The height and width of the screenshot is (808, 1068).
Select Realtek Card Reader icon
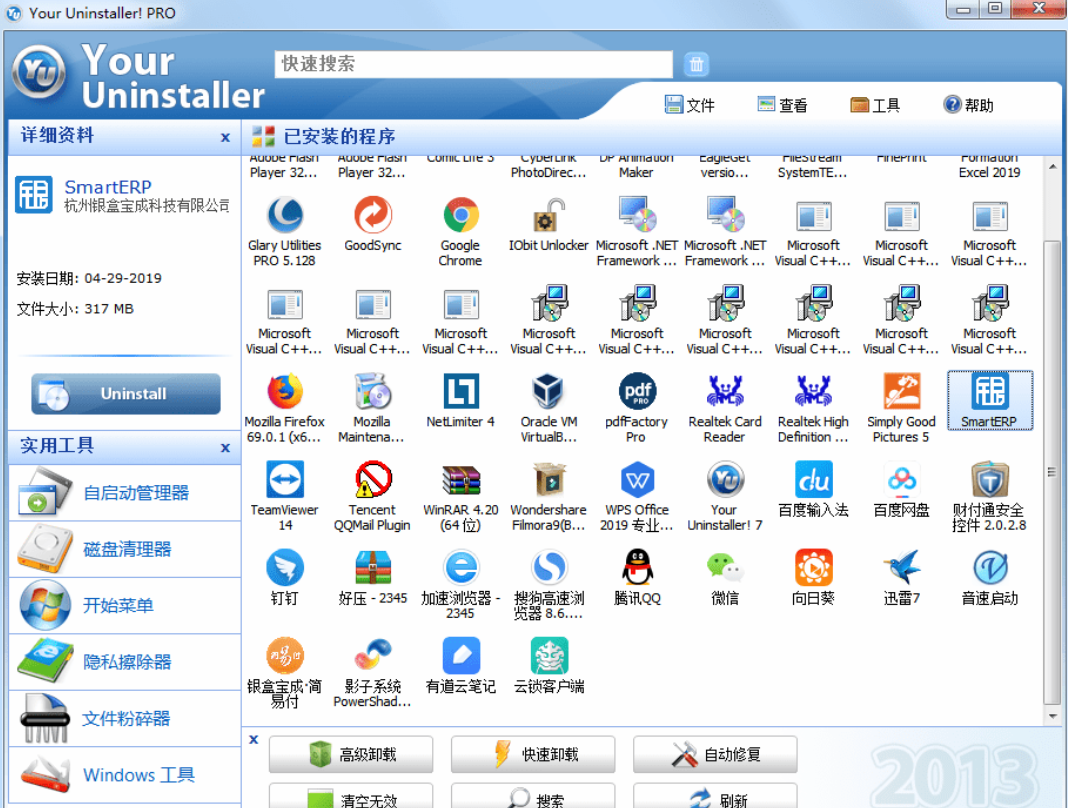click(725, 392)
